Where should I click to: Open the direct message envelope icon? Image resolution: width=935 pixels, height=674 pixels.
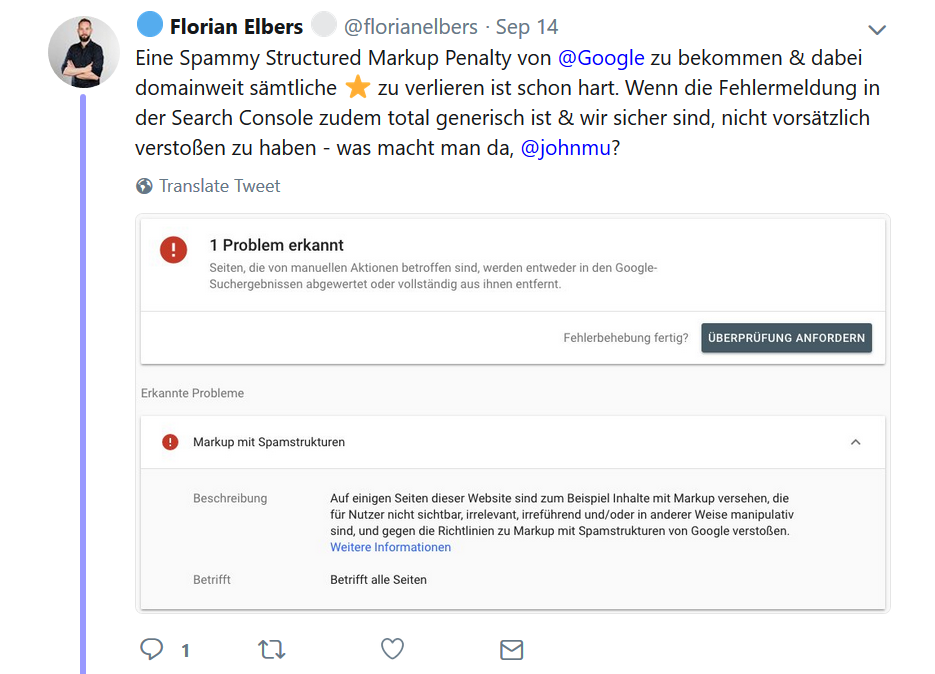(511, 649)
